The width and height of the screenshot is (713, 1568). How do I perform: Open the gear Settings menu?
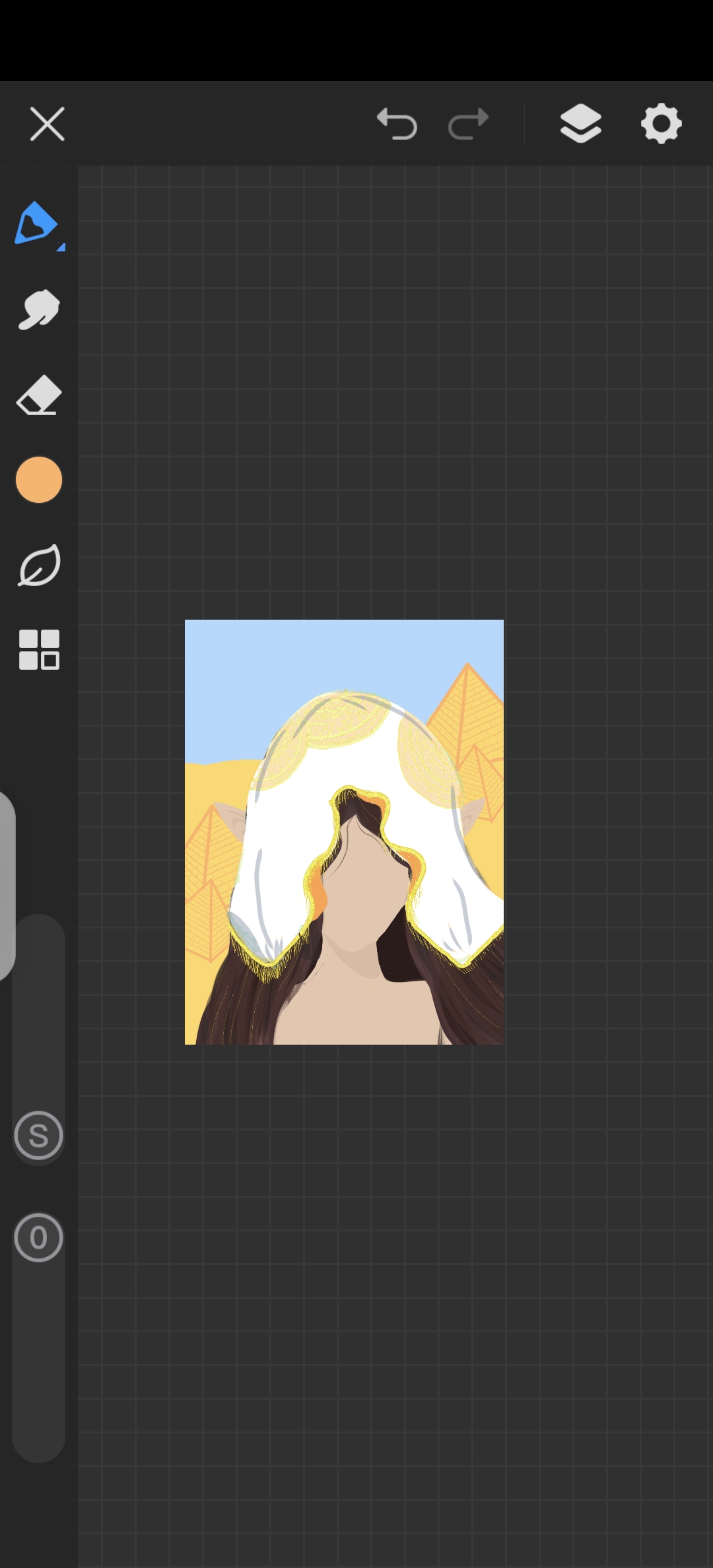pos(661,123)
